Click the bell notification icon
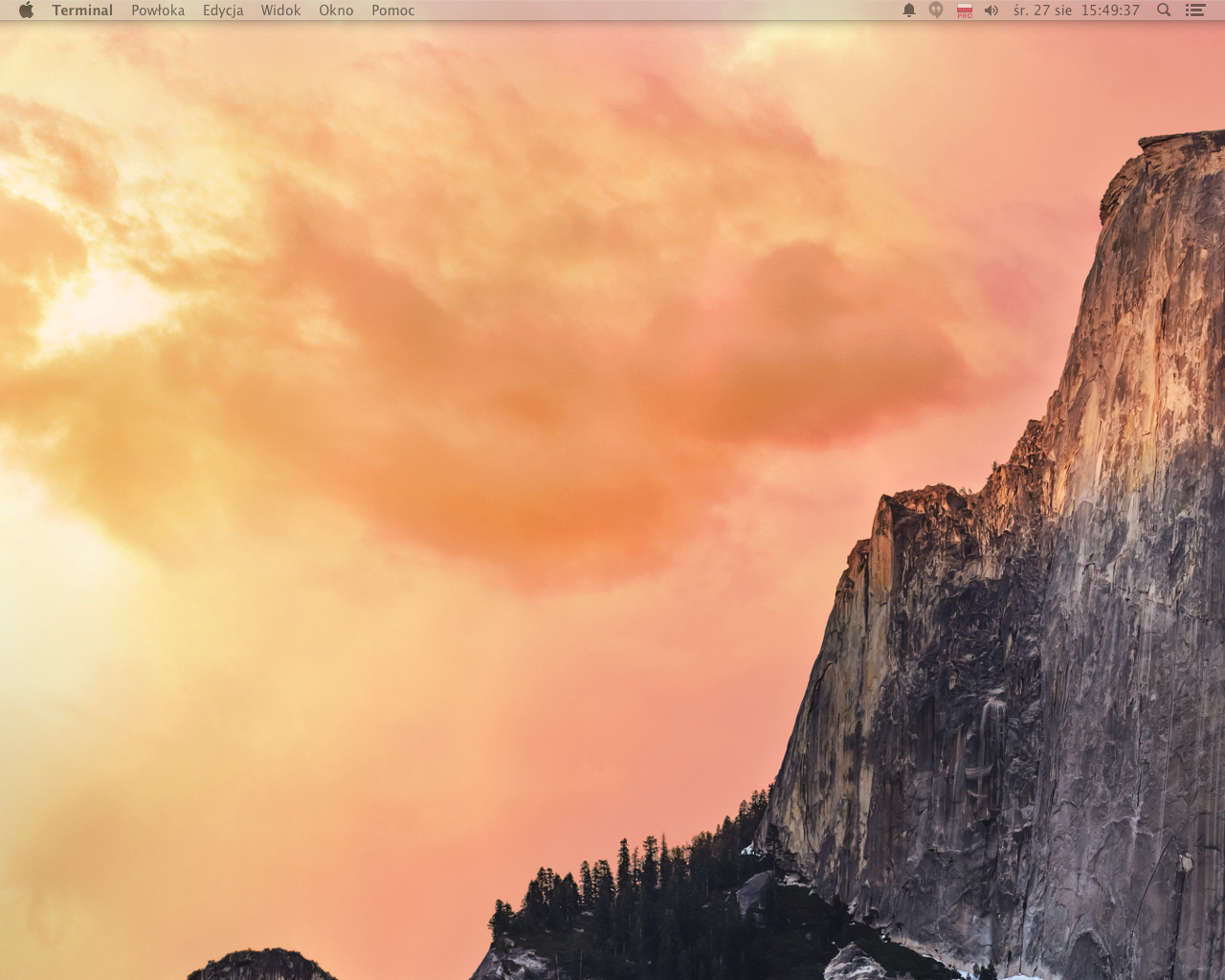Screen dimensions: 1225x980 [908, 10]
